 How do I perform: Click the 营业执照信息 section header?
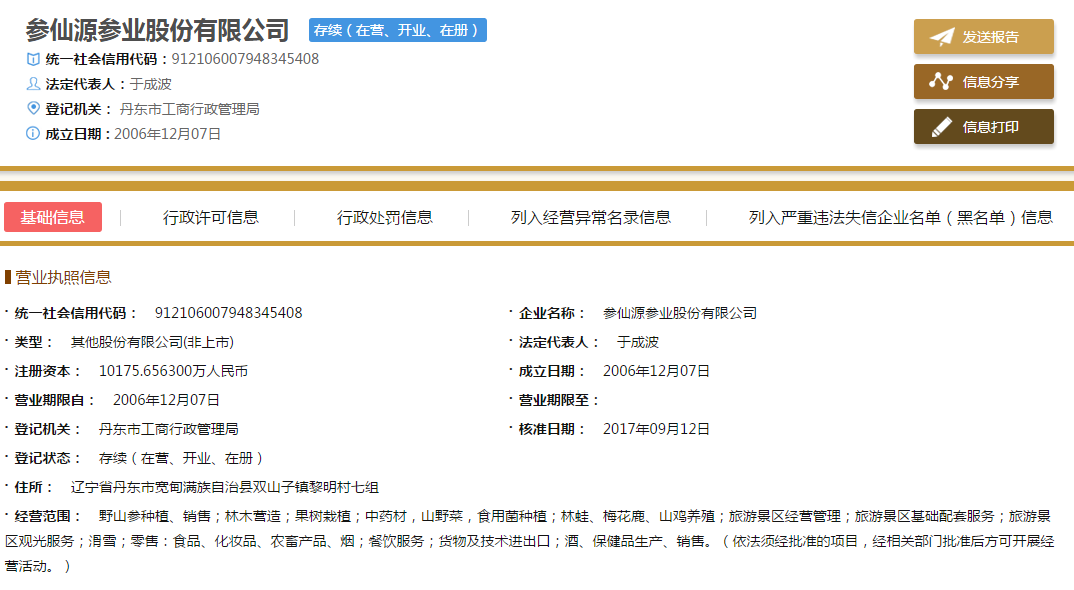click(x=63, y=277)
